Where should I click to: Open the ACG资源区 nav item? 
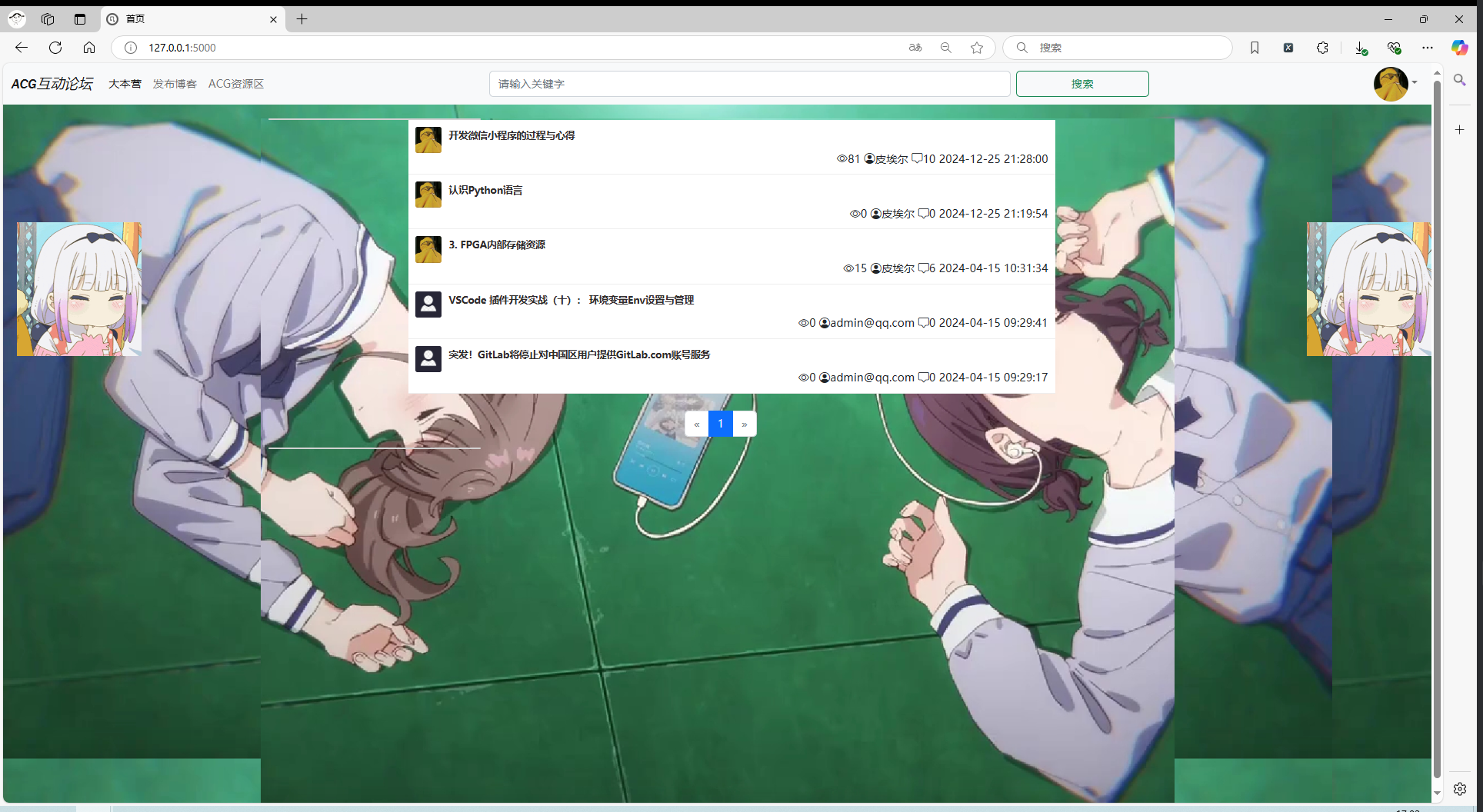236,84
